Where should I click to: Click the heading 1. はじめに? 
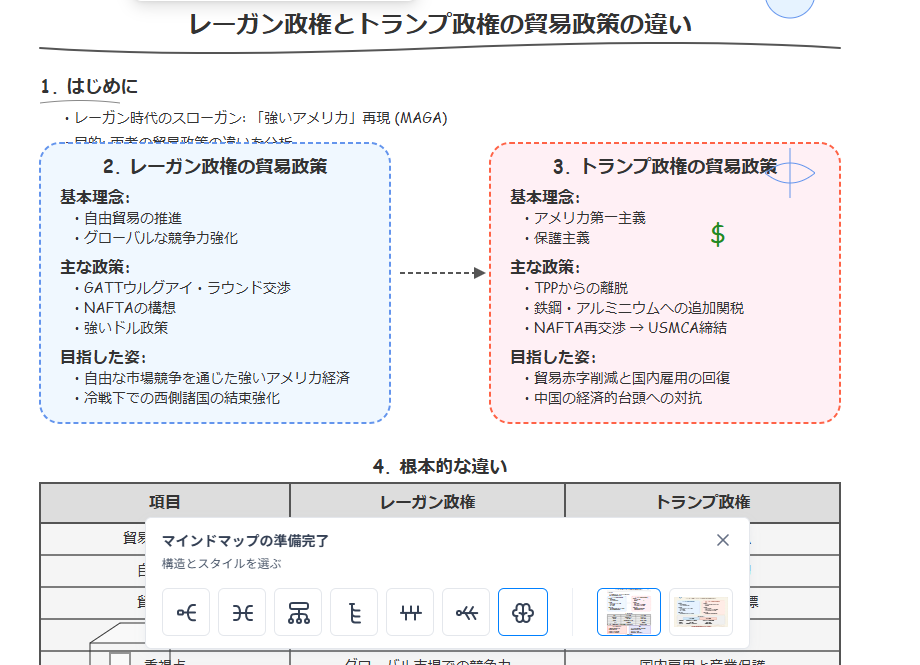click(89, 86)
